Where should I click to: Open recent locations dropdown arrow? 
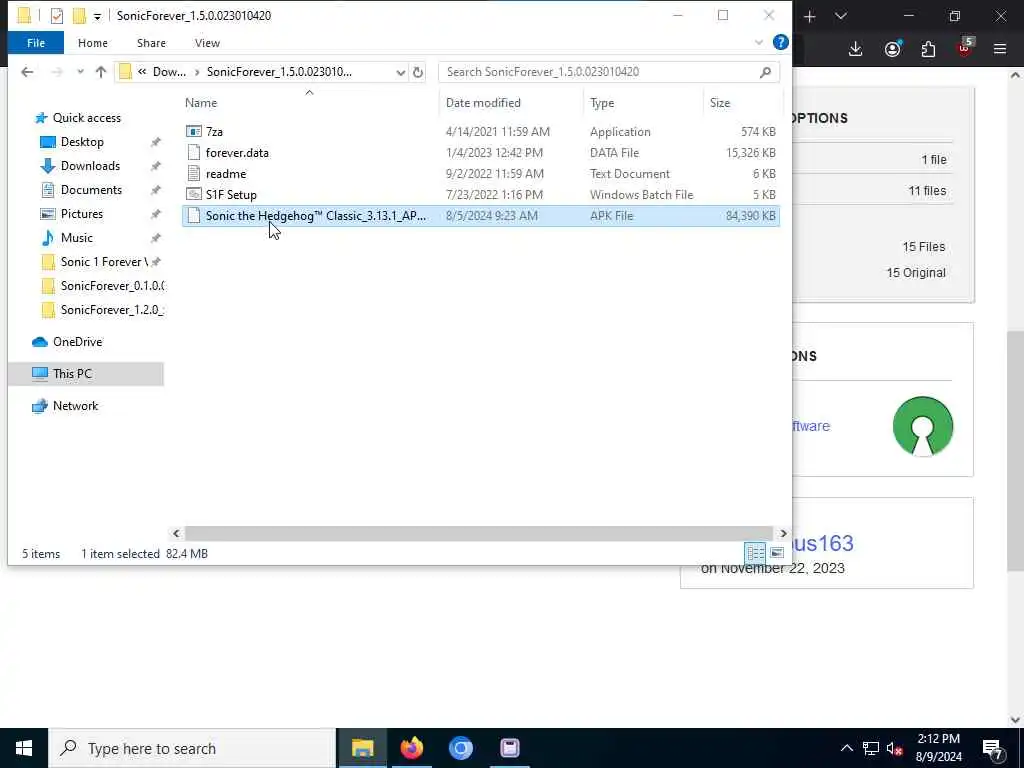tap(80, 72)
